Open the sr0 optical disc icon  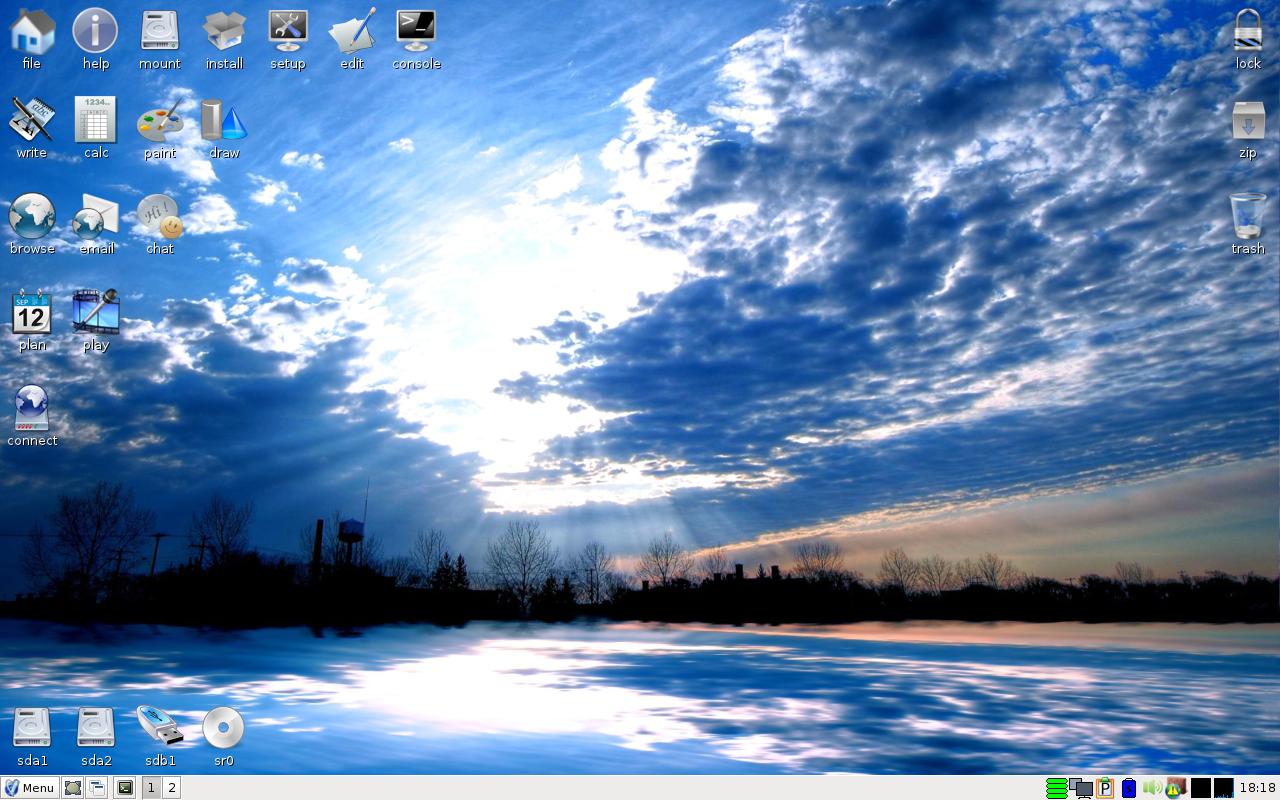click(223, 728)
